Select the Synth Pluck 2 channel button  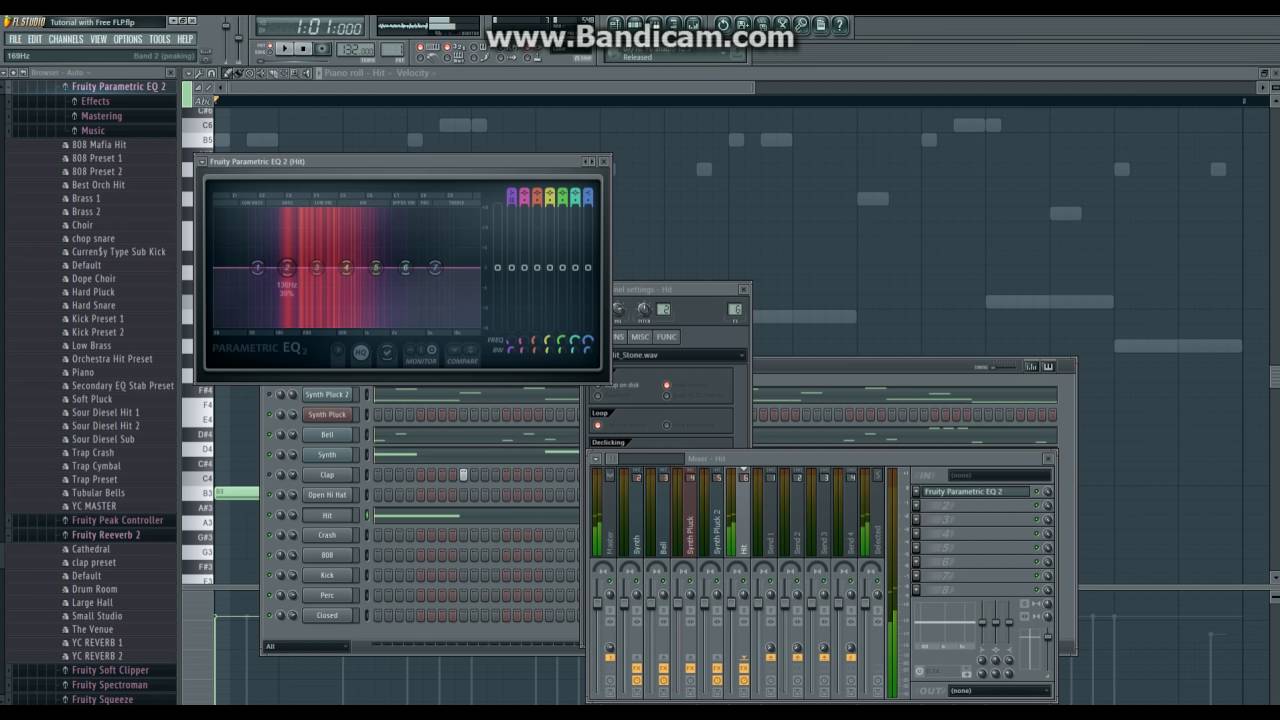pos(327,394)
